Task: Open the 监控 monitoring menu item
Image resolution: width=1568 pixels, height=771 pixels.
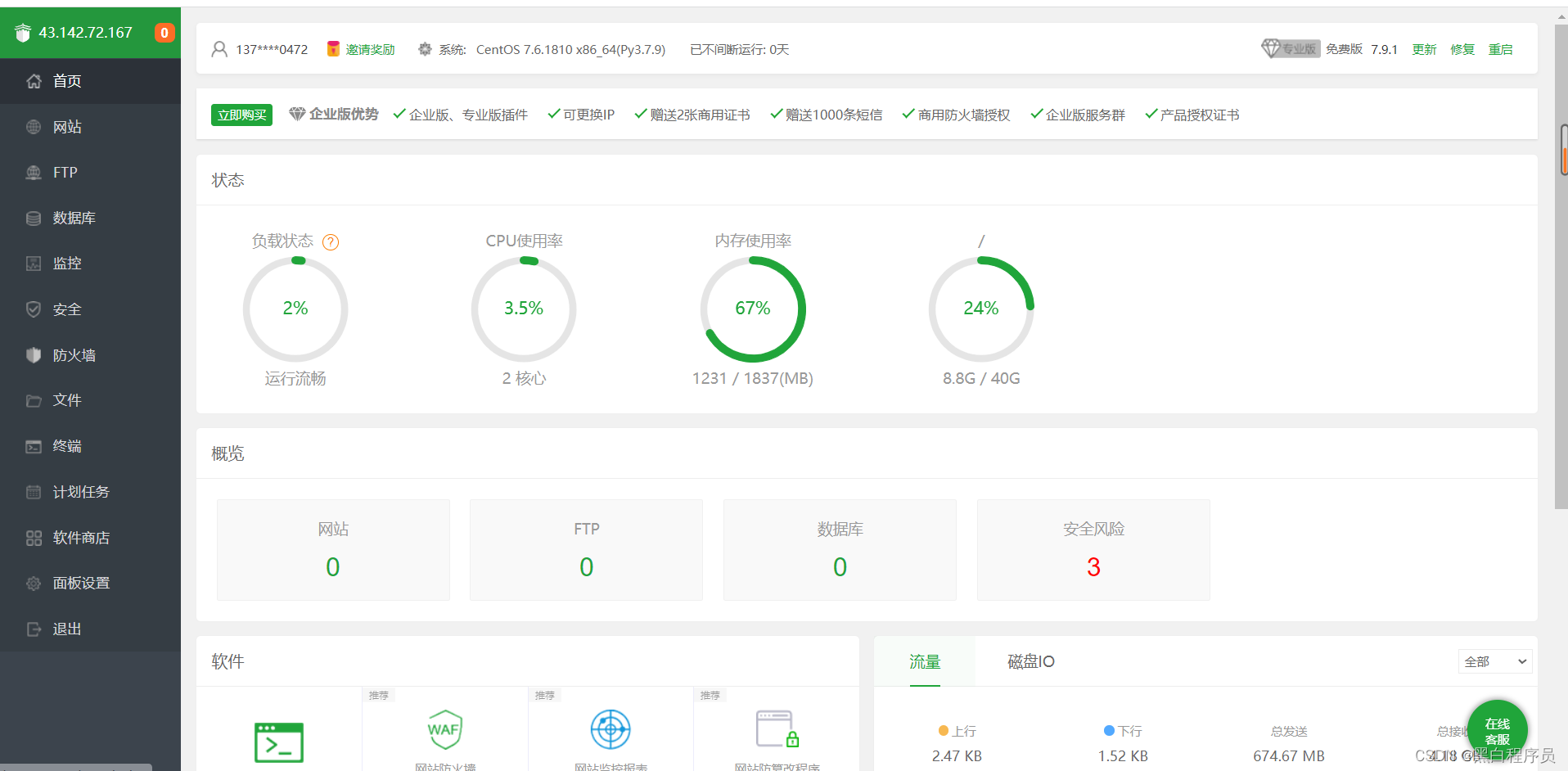Action: pyautogui.click(x=90, y=264)
